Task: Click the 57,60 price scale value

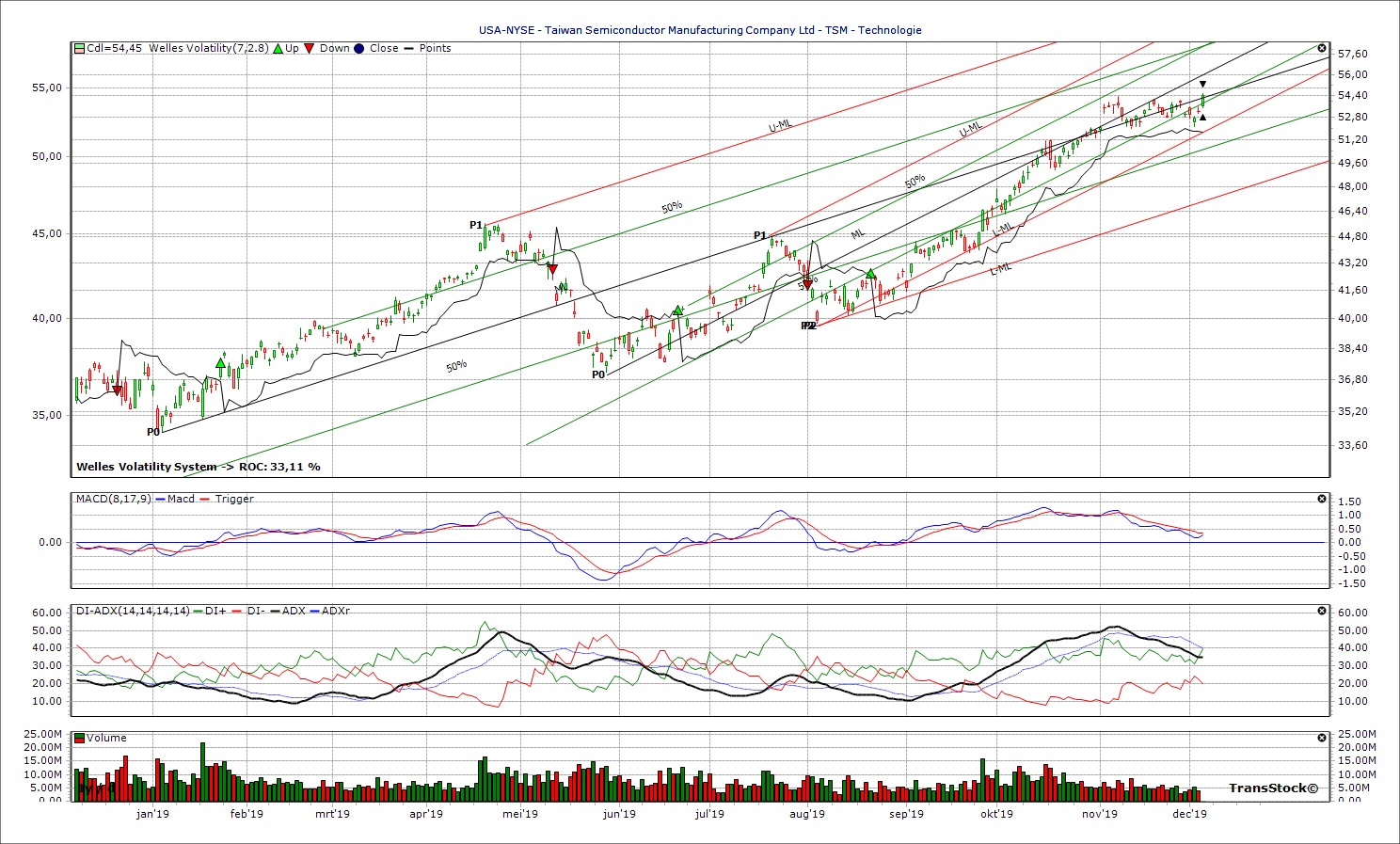Action: [1352, 55]
